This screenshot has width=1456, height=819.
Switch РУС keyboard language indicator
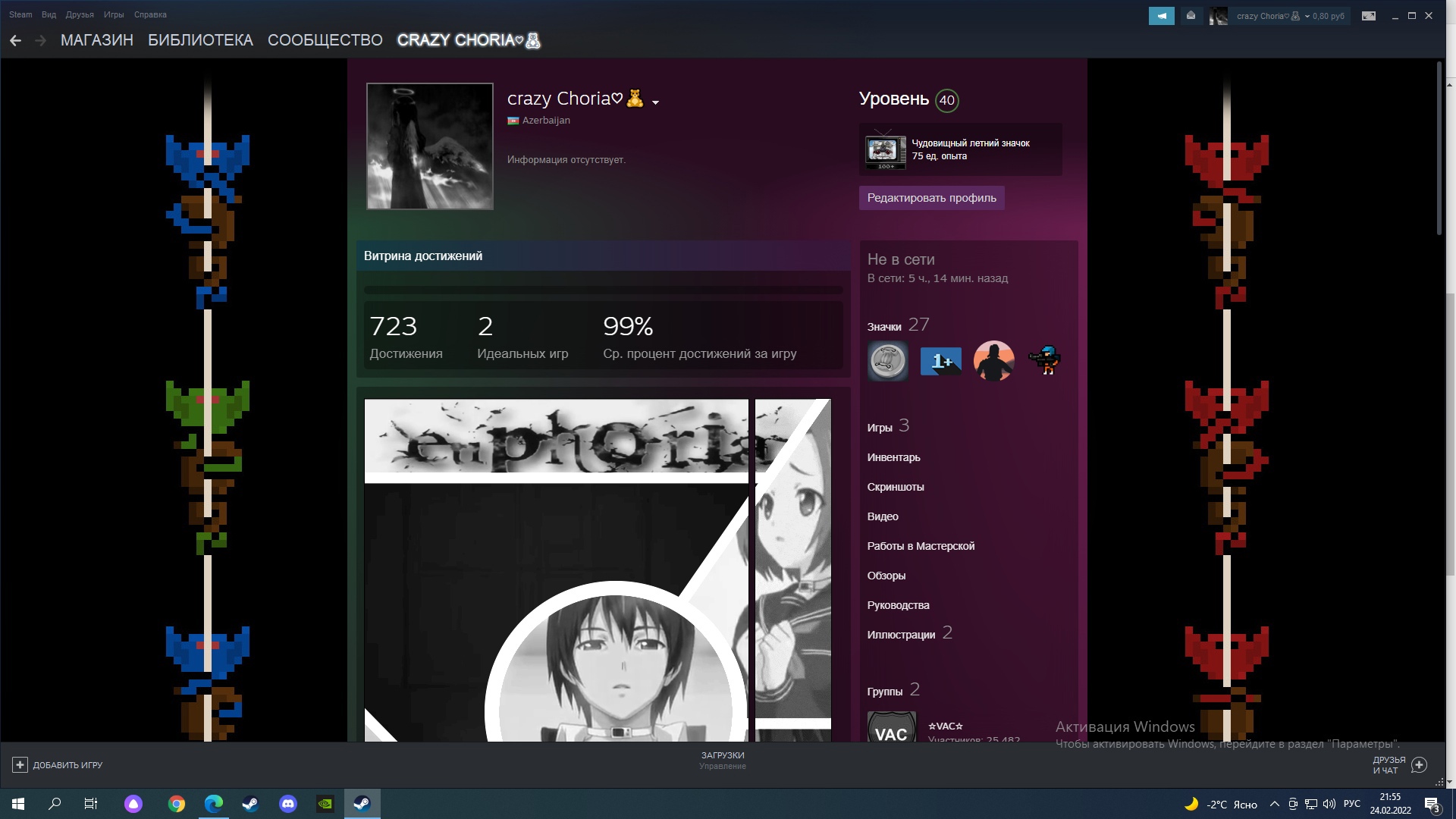(1351, 805)
